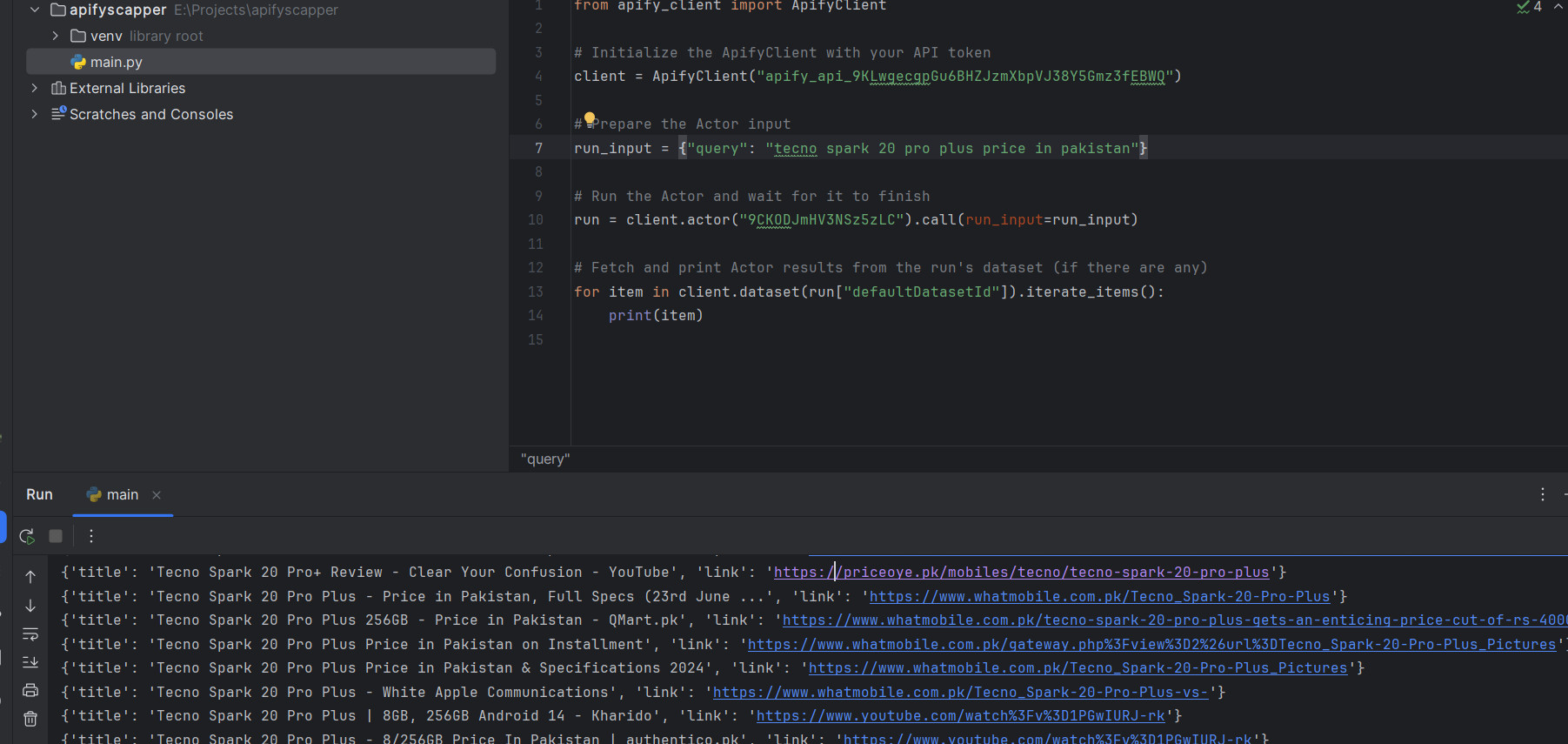The height and width of the screenshot is (744, 1568).
Task: Open whatmobile Tecno_Spark-20-Pro-Plus_Pictures link
Action: [x=1078, y=668]
